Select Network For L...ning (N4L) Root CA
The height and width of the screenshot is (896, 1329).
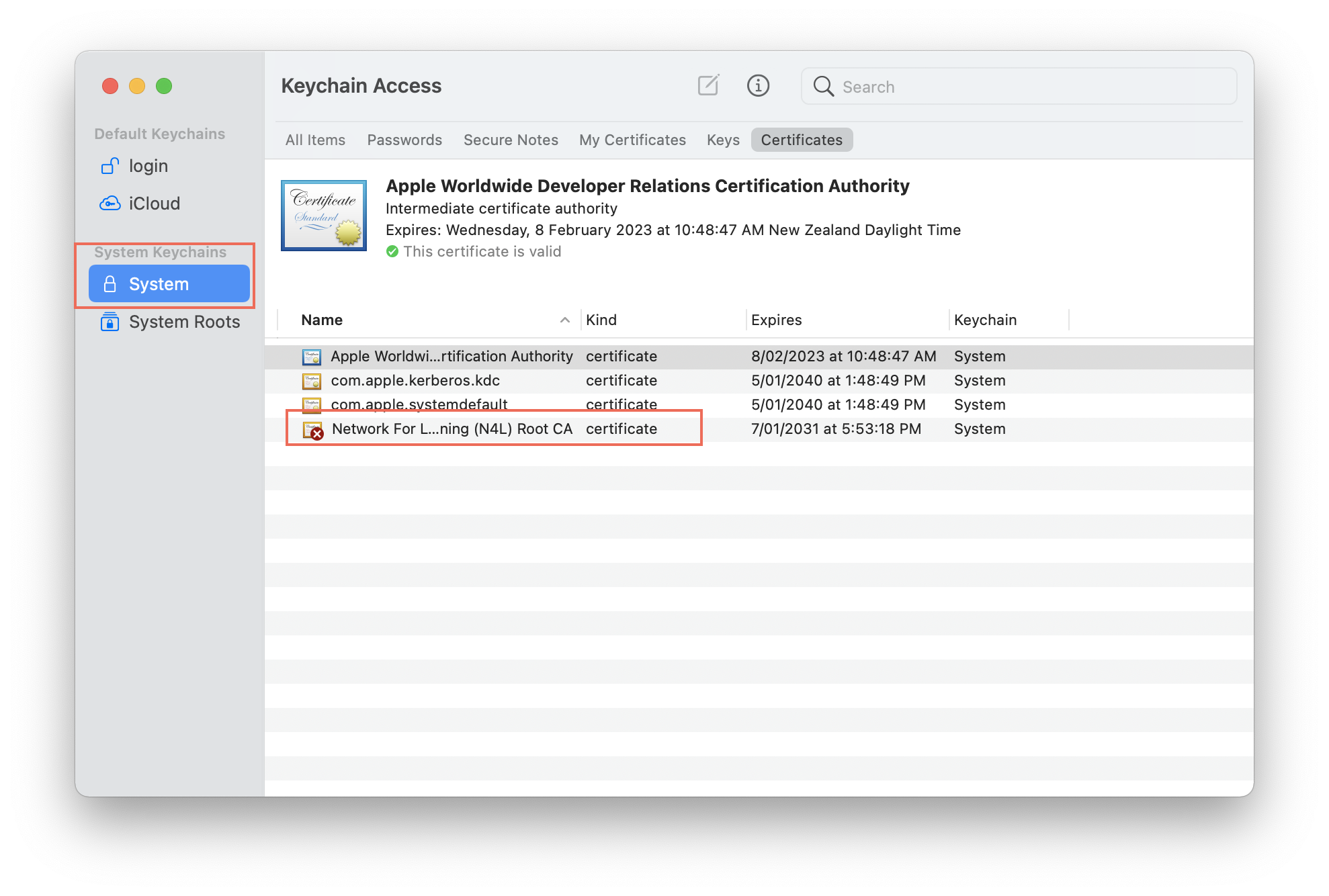(759, 429)
